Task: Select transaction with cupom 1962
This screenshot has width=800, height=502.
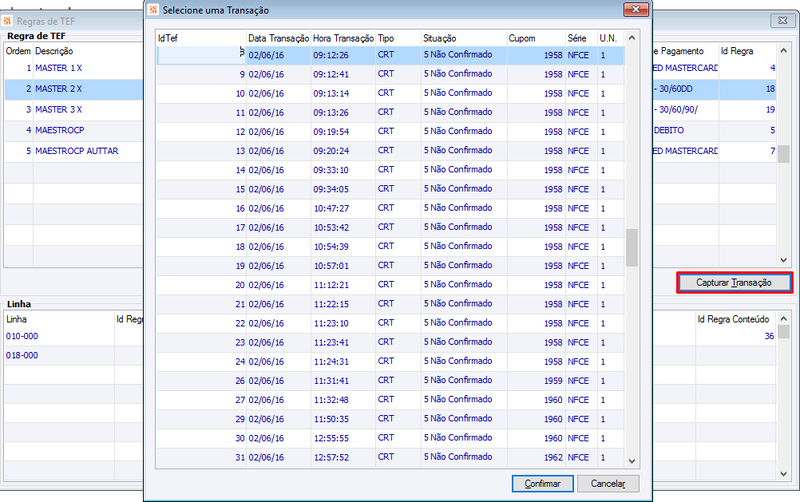Action: 390,457
